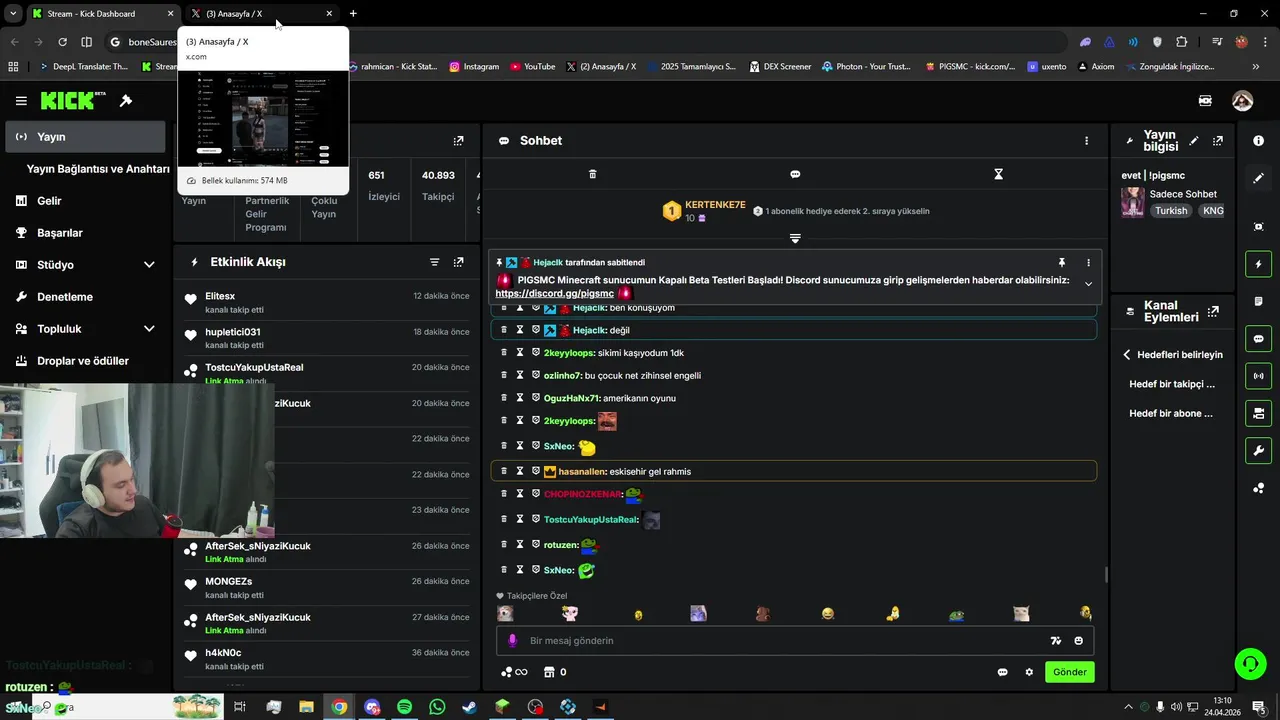Screen dimensions: 1280x720
Task: Click the Hedef bir abone option
Action: pos(1171,413)
